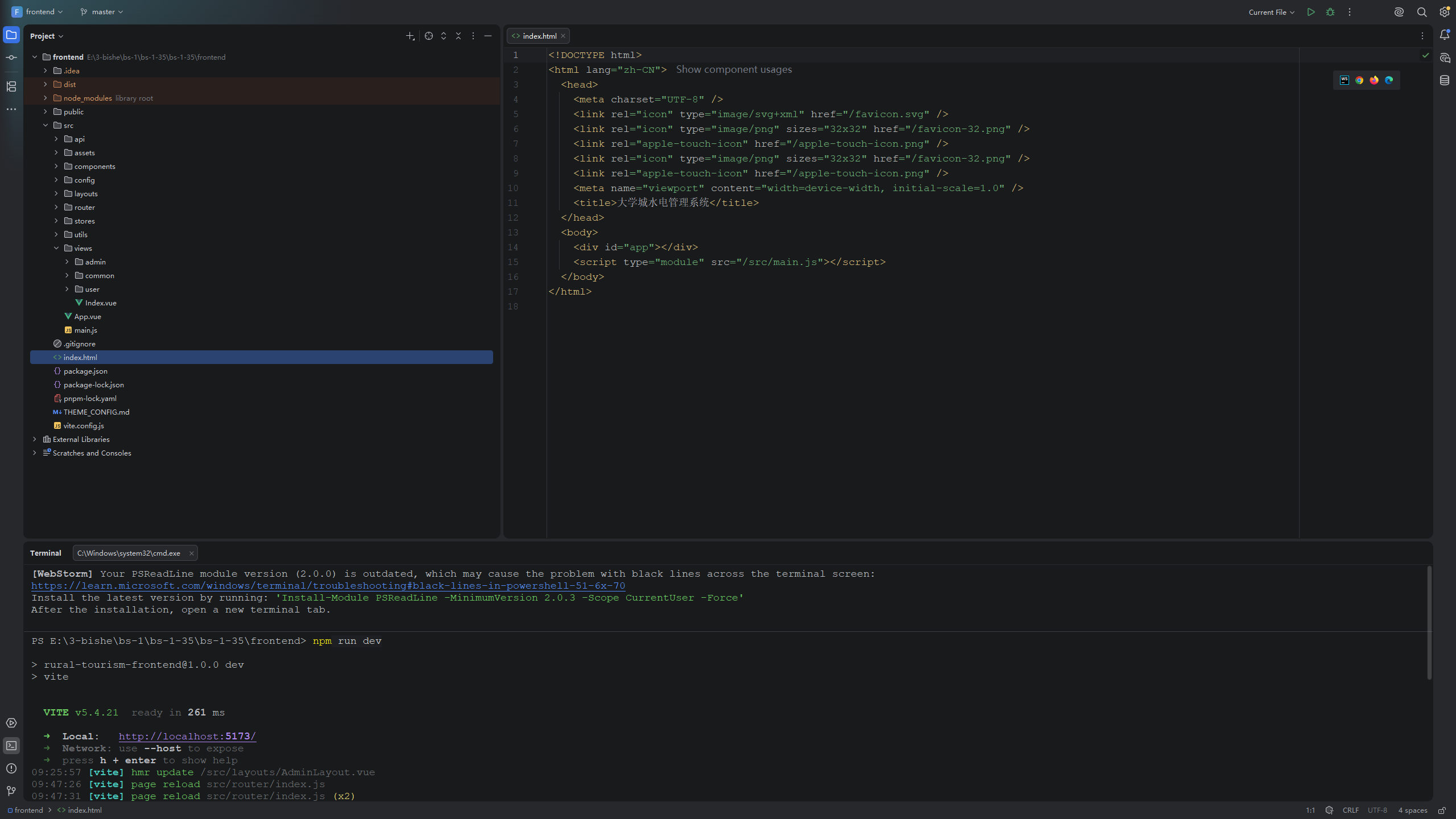Open the Structure tool window icon
This screenshot has height=819, width=1456.
coord(11,86)
